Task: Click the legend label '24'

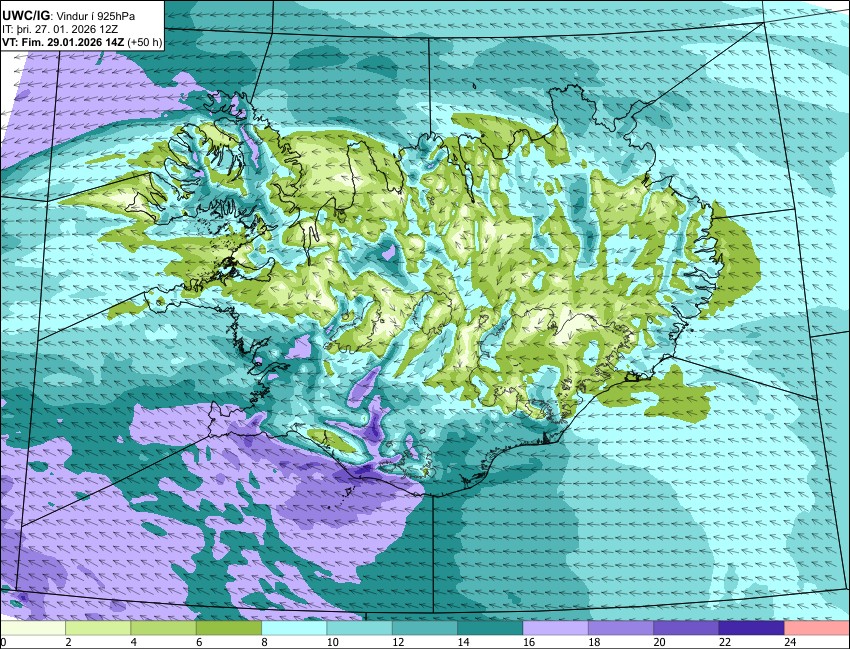Action: pos(790,642)
